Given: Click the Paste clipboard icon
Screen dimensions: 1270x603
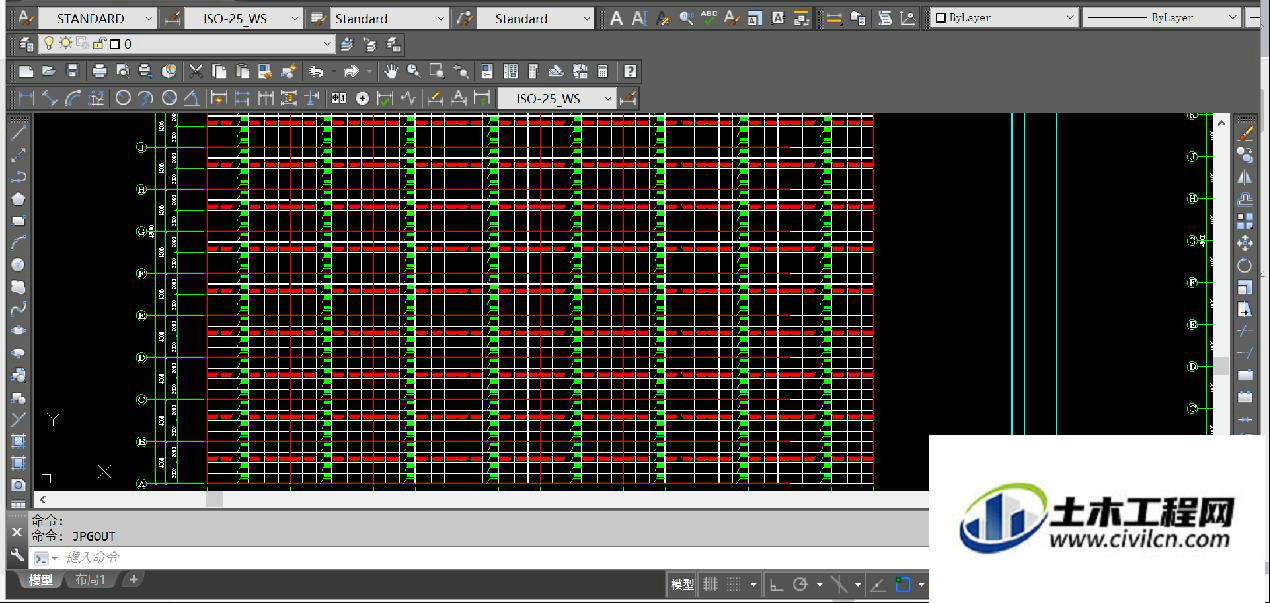Looking at the screenshot, I should [x=242, y=71].
